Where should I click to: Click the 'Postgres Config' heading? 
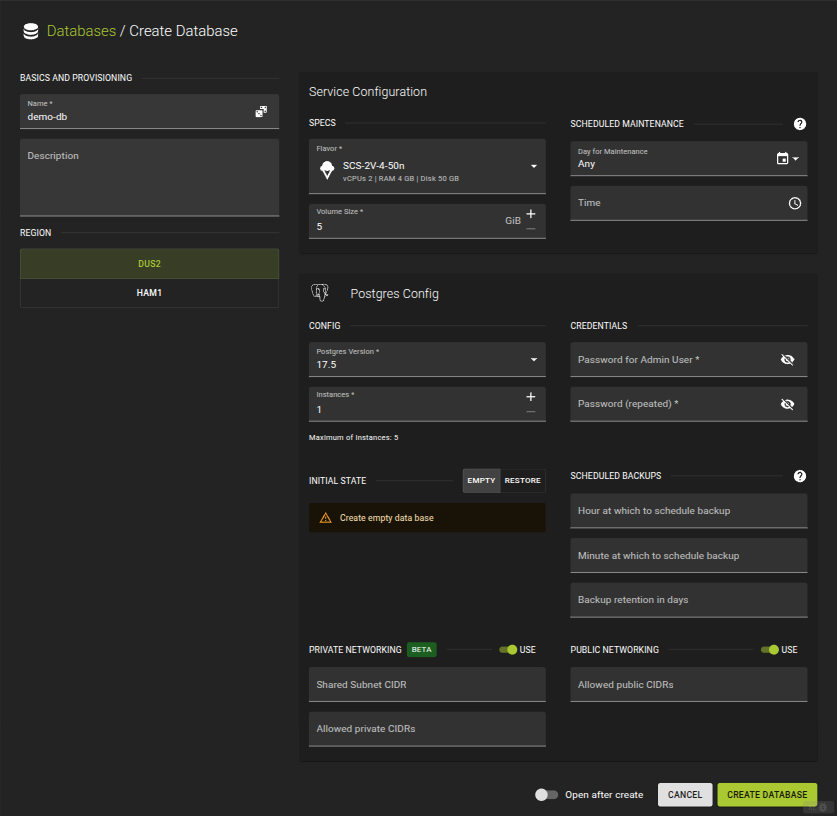[394, 294]
